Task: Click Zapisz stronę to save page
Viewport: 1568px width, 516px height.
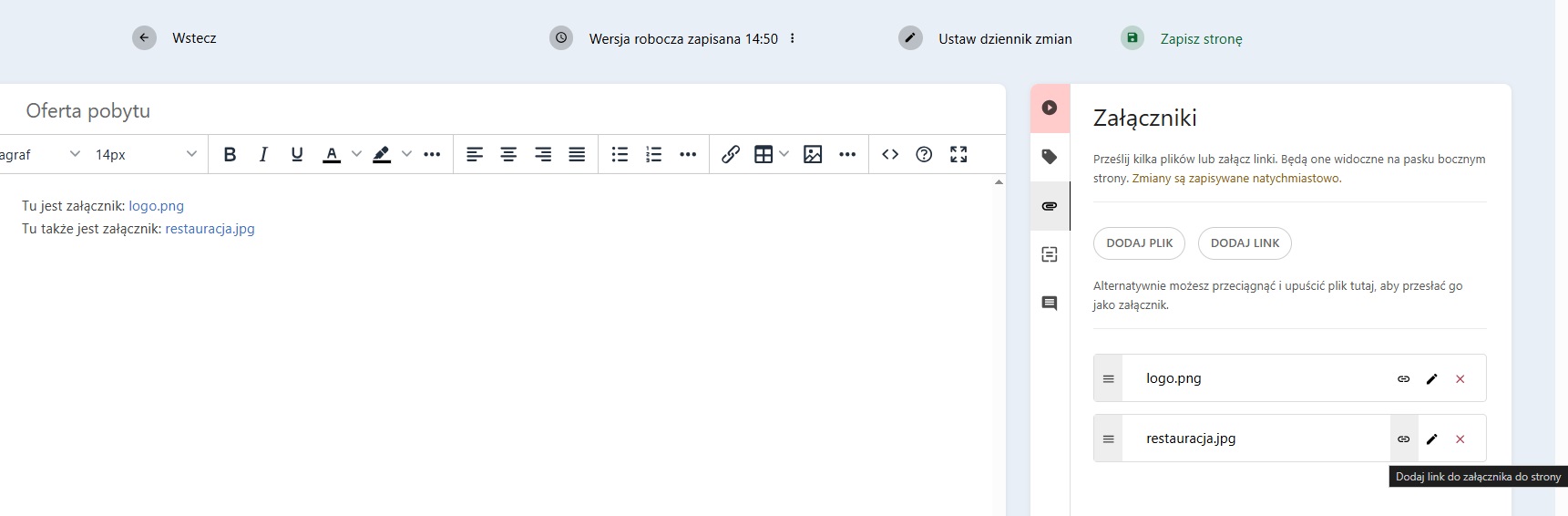Action: point(1200,39)
